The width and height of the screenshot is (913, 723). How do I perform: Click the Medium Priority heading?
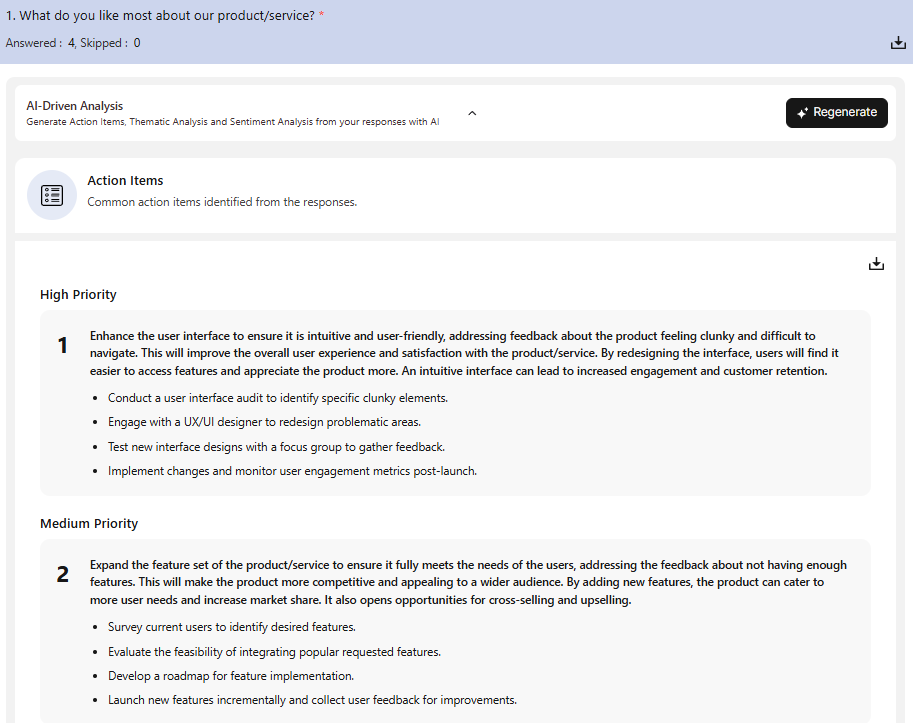[x=89, y=524]
